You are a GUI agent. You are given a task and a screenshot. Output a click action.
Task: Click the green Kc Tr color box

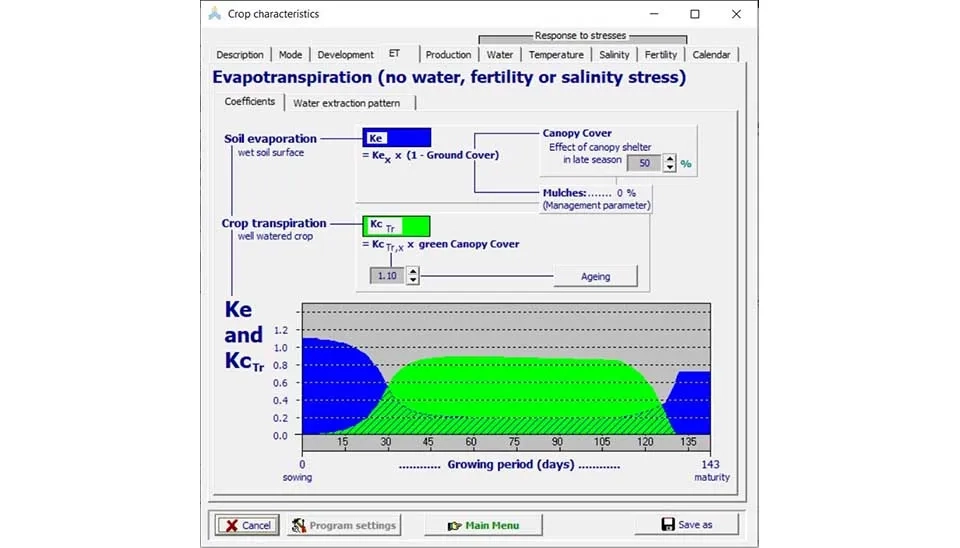tap(396, 226)
